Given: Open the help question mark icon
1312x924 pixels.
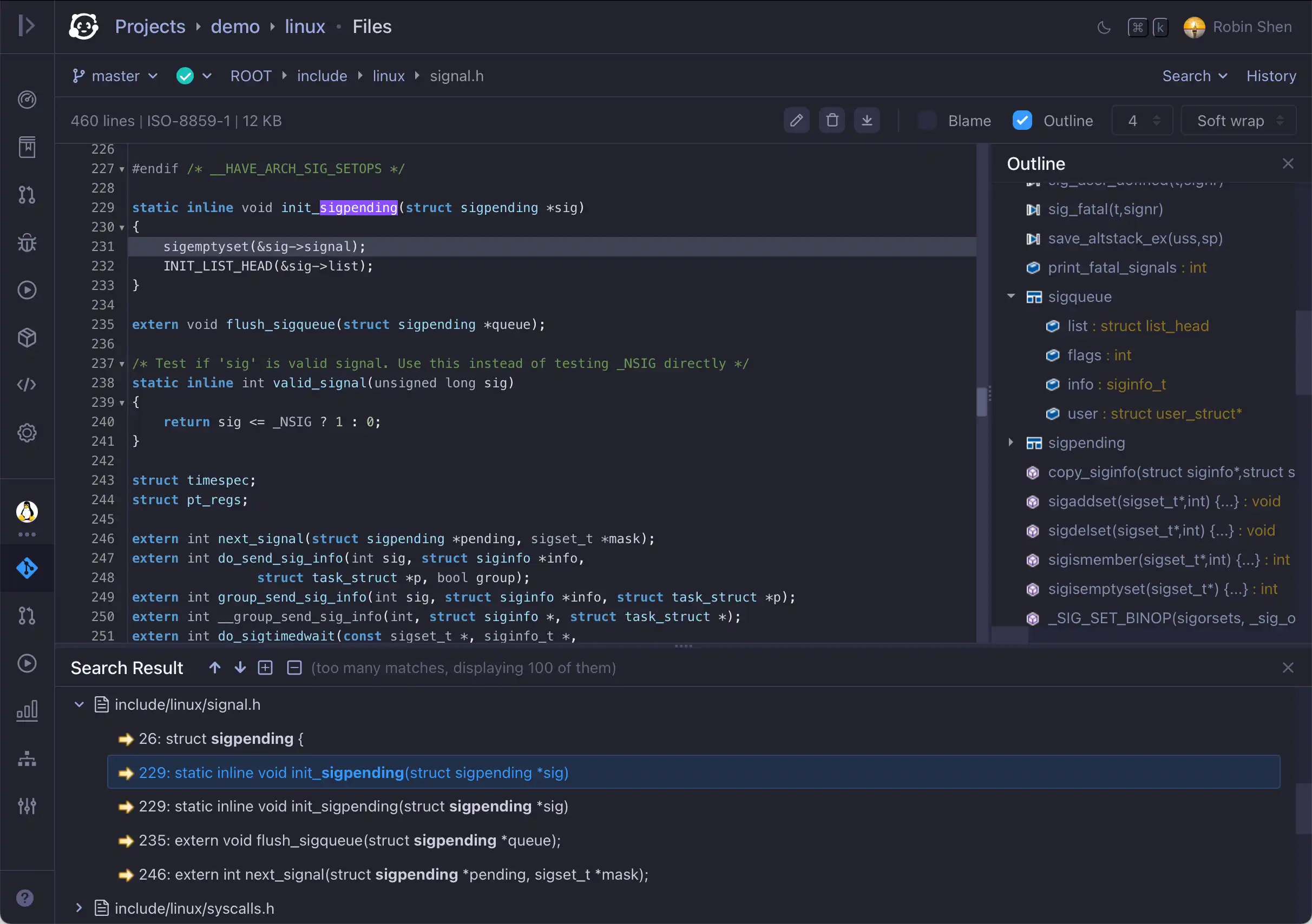Looking at the screenshot, I should click(24, 897).
